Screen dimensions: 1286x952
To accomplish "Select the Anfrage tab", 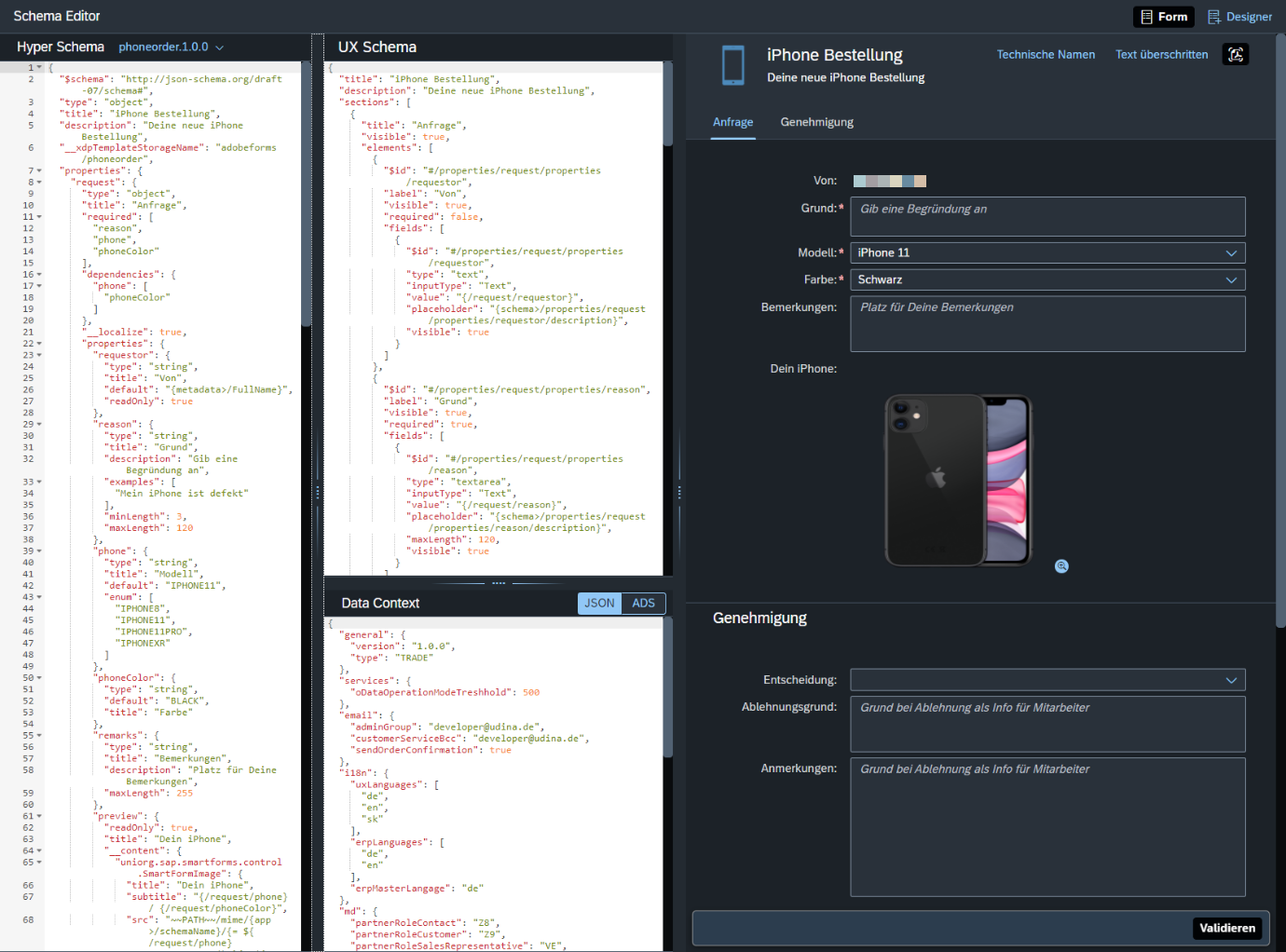I will pos(733,122).
